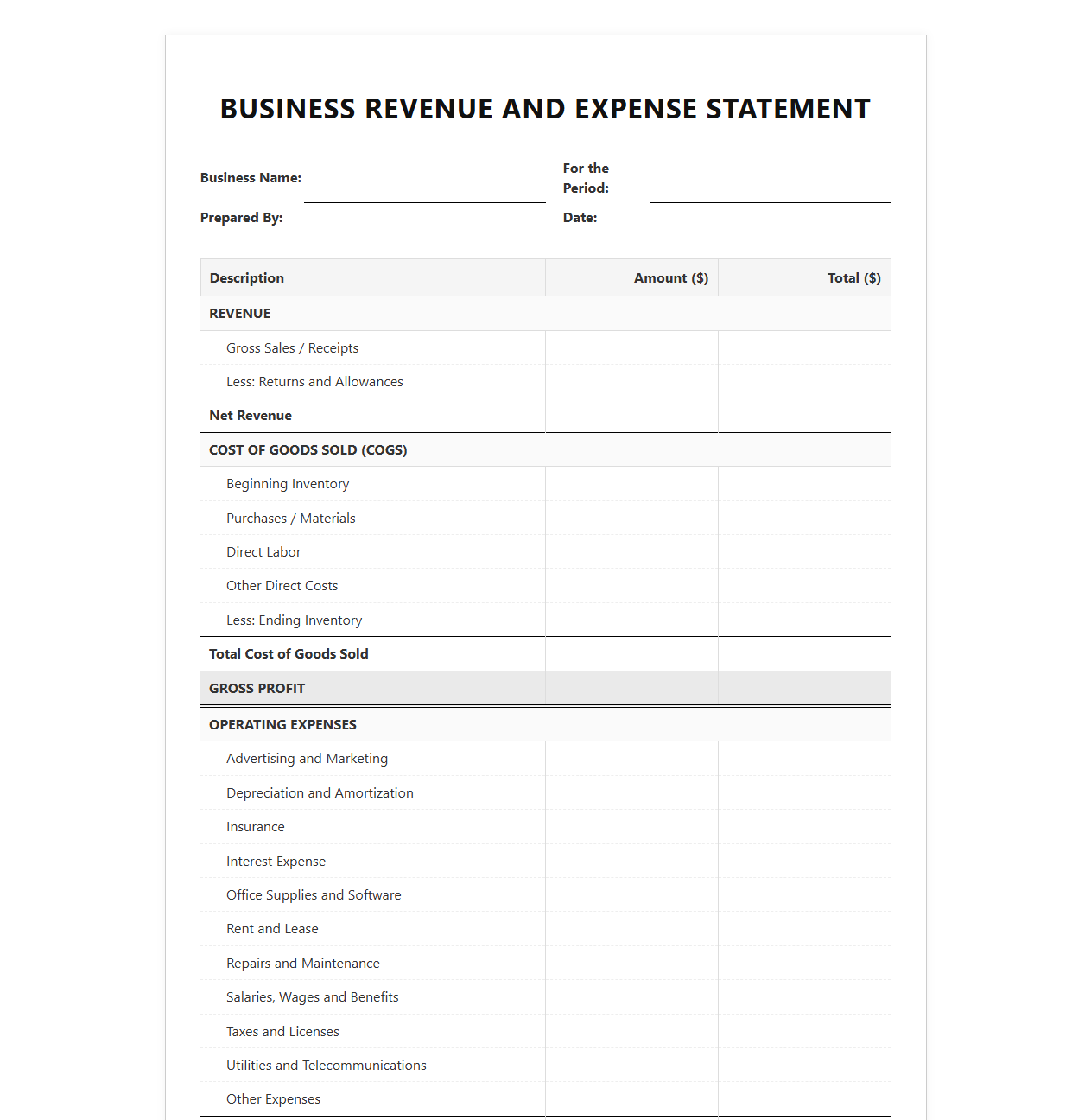The height and width of the screenshot is (1120, 1091).
Task: Click 'Office Supplies and Software' row label
Action: coord(314,895)
